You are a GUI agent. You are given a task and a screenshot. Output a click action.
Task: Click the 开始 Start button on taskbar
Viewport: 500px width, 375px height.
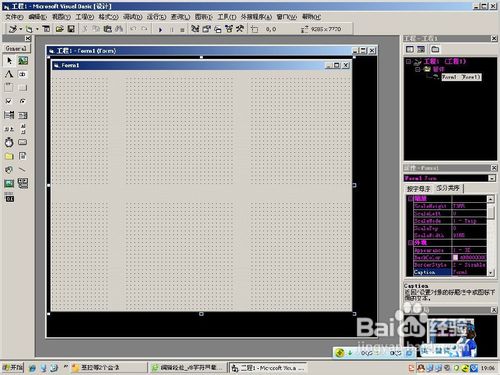tap(13, 368)
